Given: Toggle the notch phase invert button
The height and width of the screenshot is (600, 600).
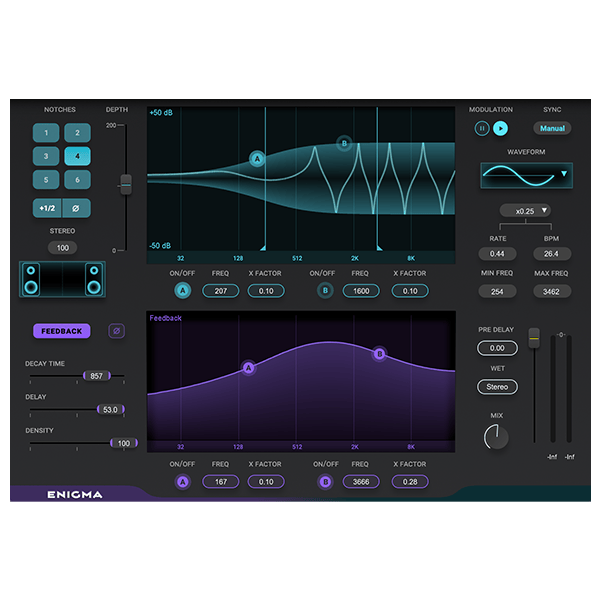Looking at the screenshot, I should pos(76,208).
